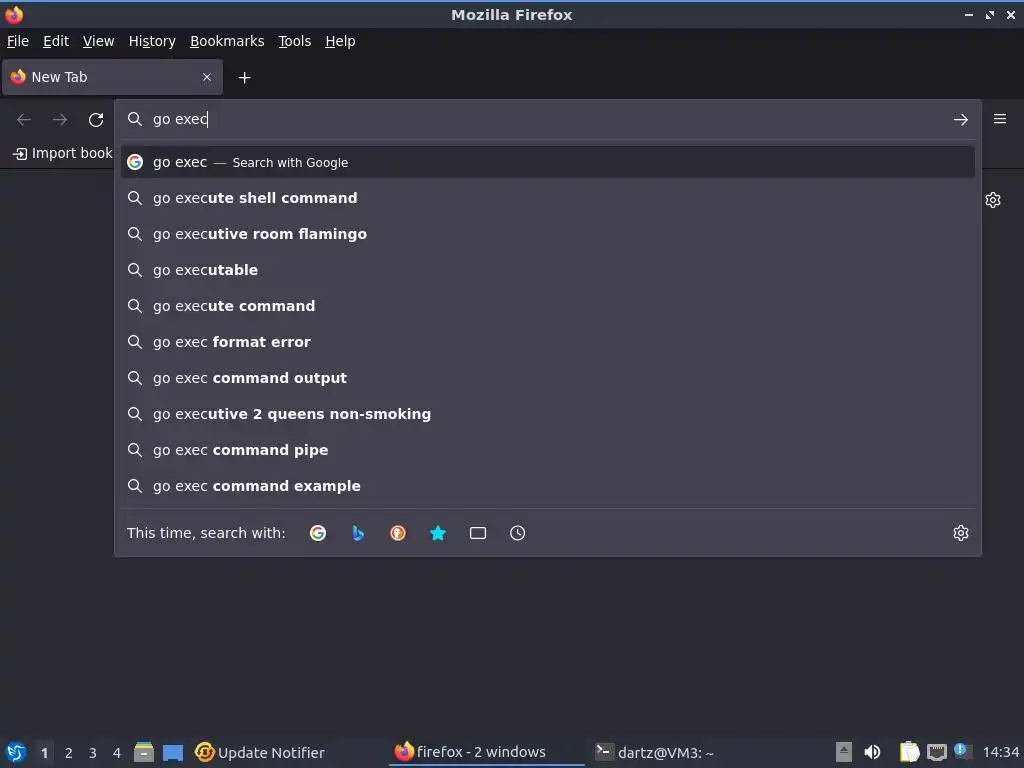Click the notification tray icon with badge
This screenshot has height=768, width=1024.
click(x=962, y=750)
